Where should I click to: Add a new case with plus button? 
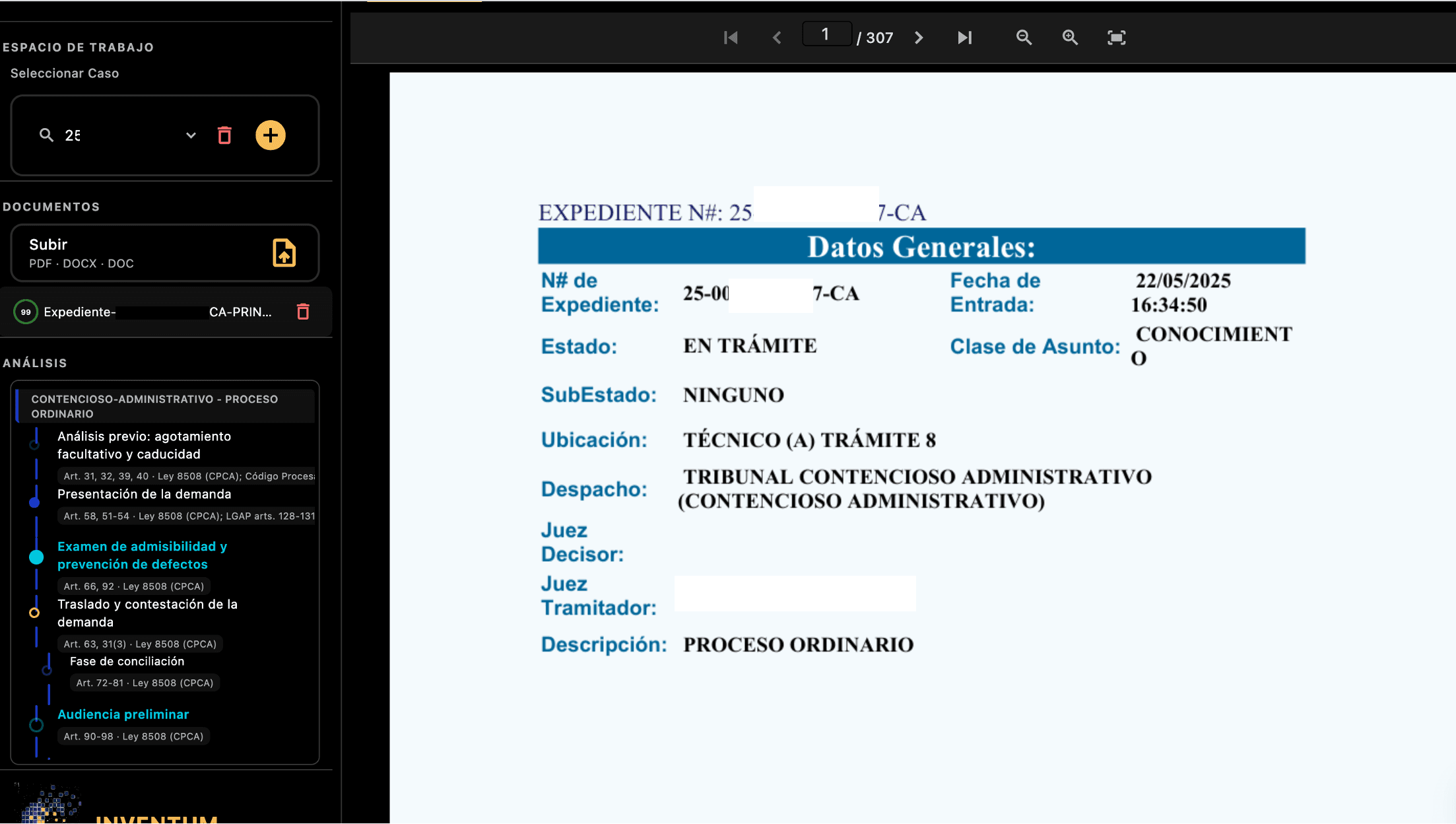pyautogui.click(x=271, y=135)
